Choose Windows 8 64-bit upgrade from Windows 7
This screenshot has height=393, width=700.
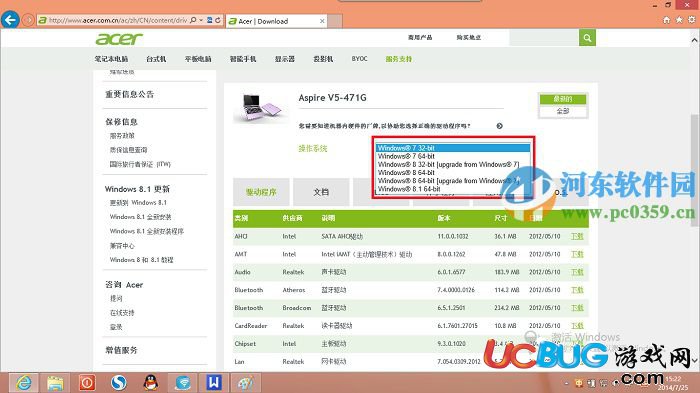[x=453, y=180]
